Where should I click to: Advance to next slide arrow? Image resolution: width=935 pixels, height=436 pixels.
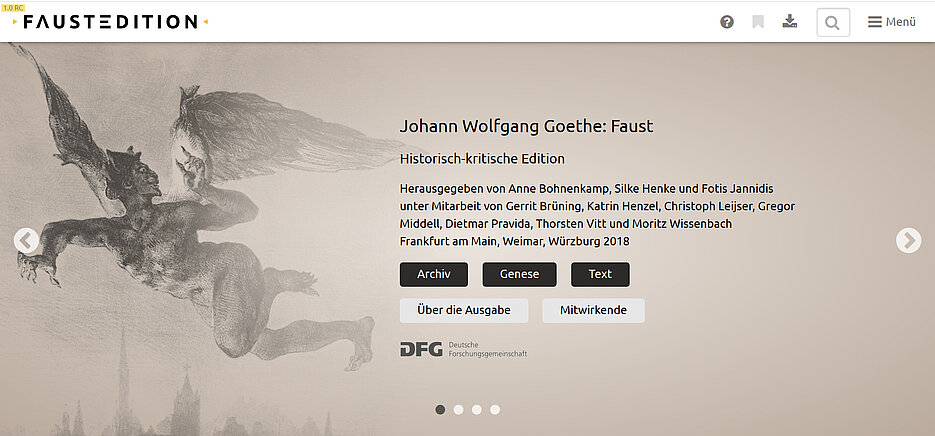(x=908, y=240)
